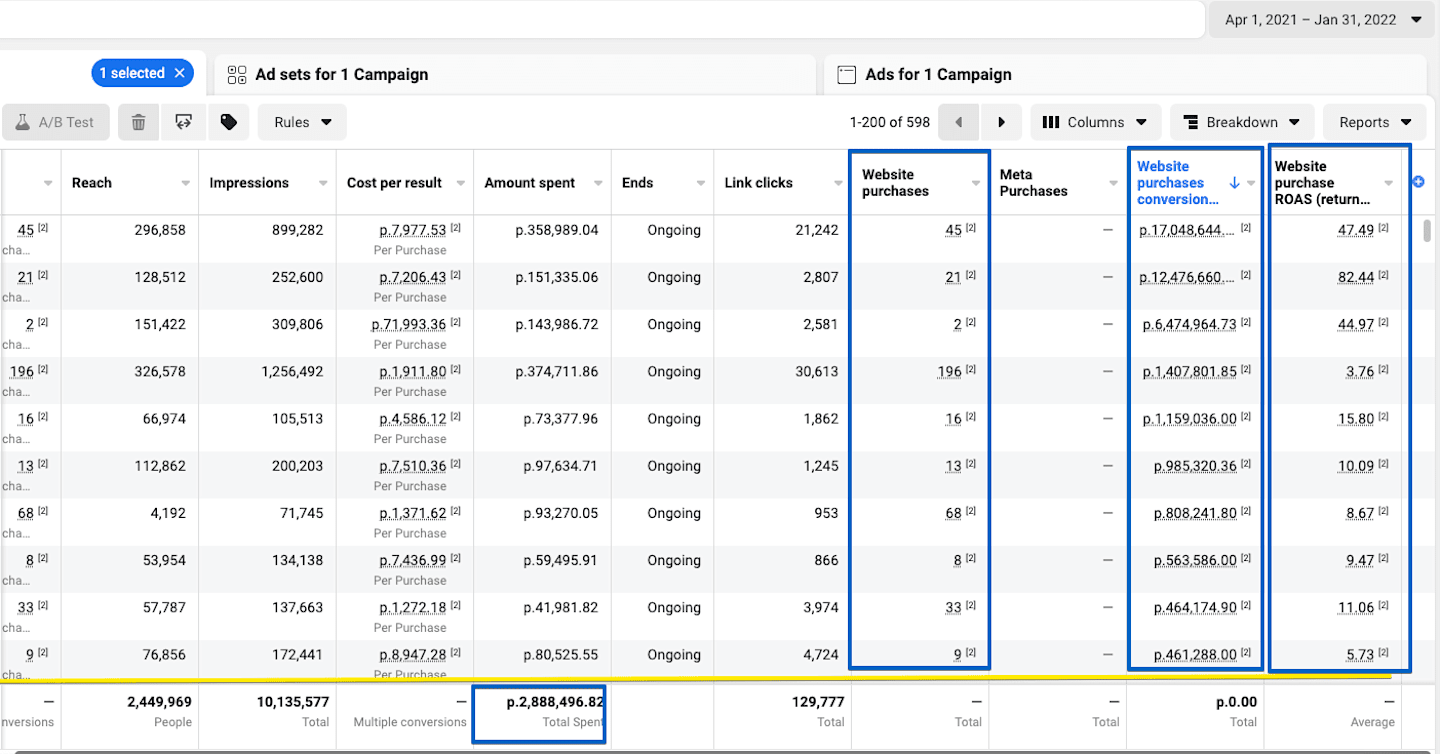The image size is (1440, 754).
Task: Delete selected items with trash icon
Action: (139, 122)
